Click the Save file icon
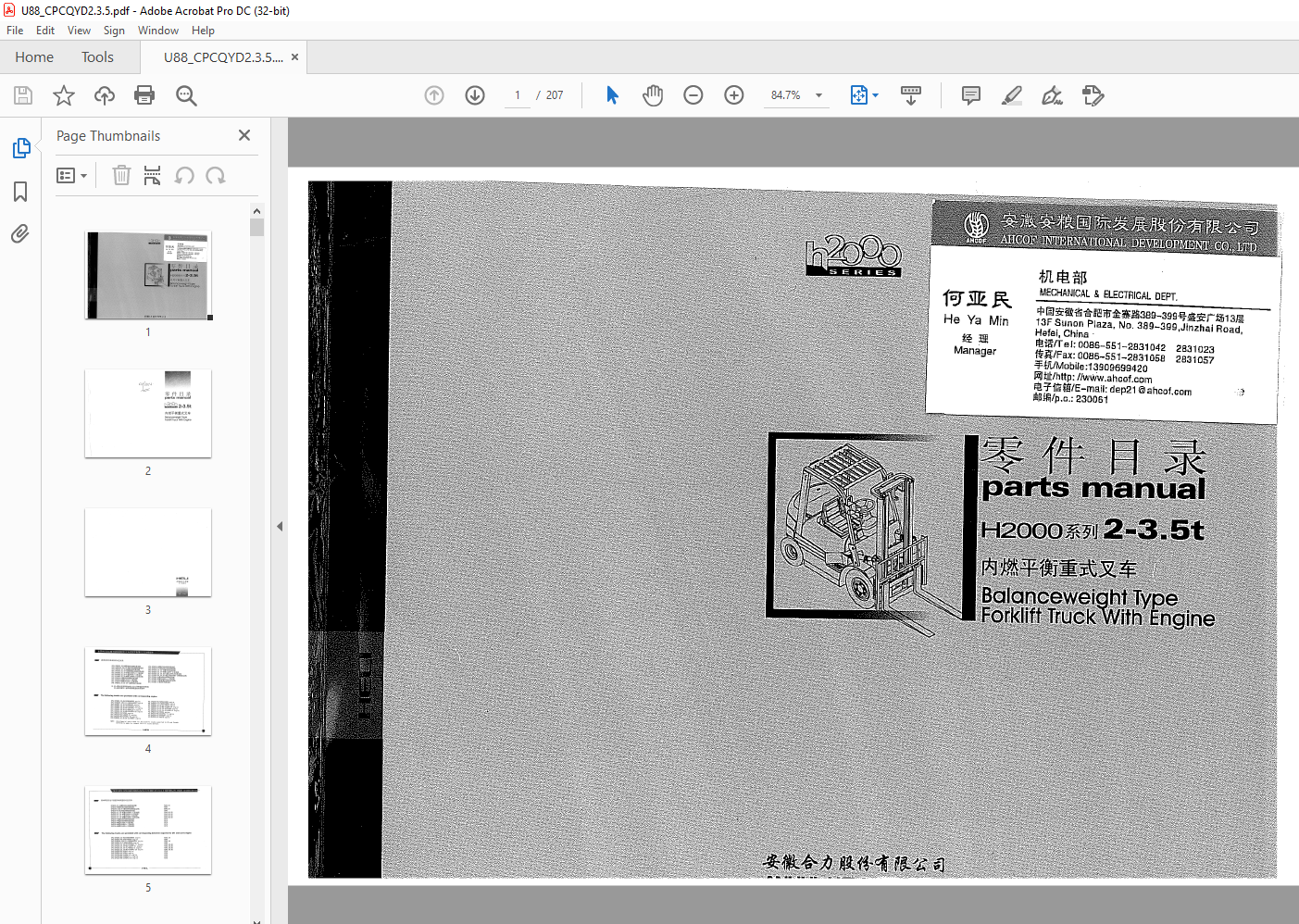The width and height of the screenshot is (1299, 924). pos(23,95)
